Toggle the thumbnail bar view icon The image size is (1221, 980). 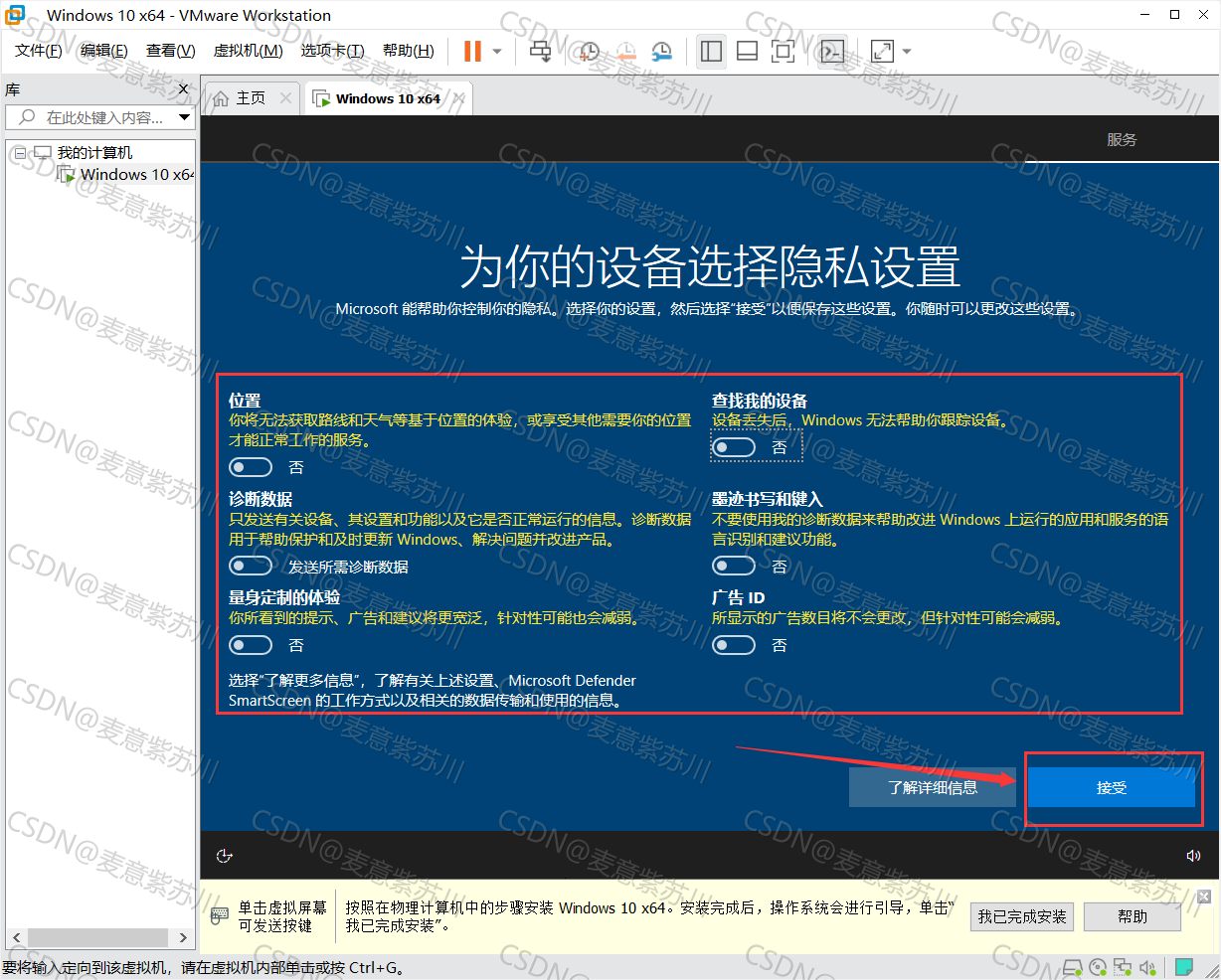click(747, 51)
